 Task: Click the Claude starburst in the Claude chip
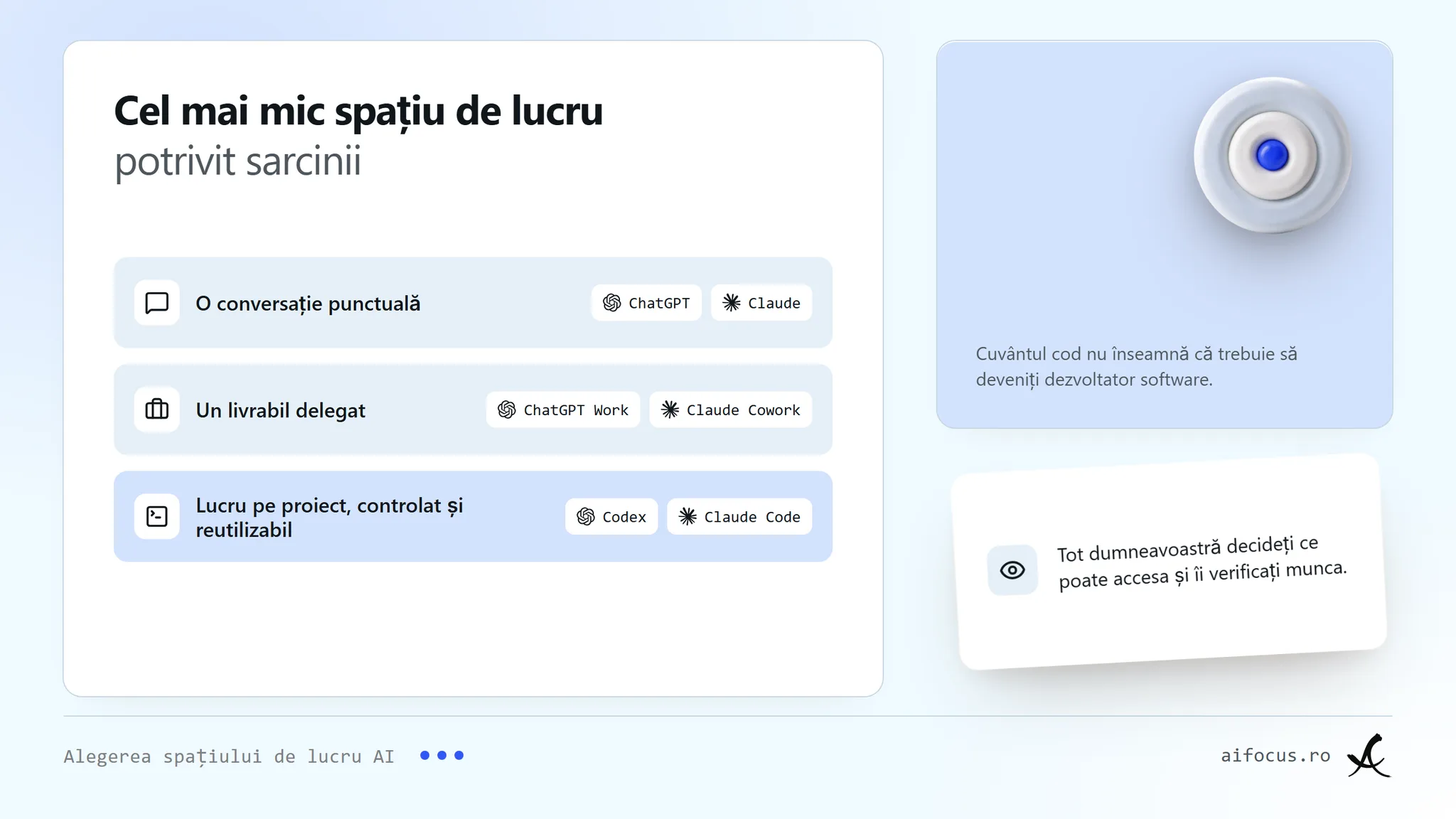click(732, 303)
